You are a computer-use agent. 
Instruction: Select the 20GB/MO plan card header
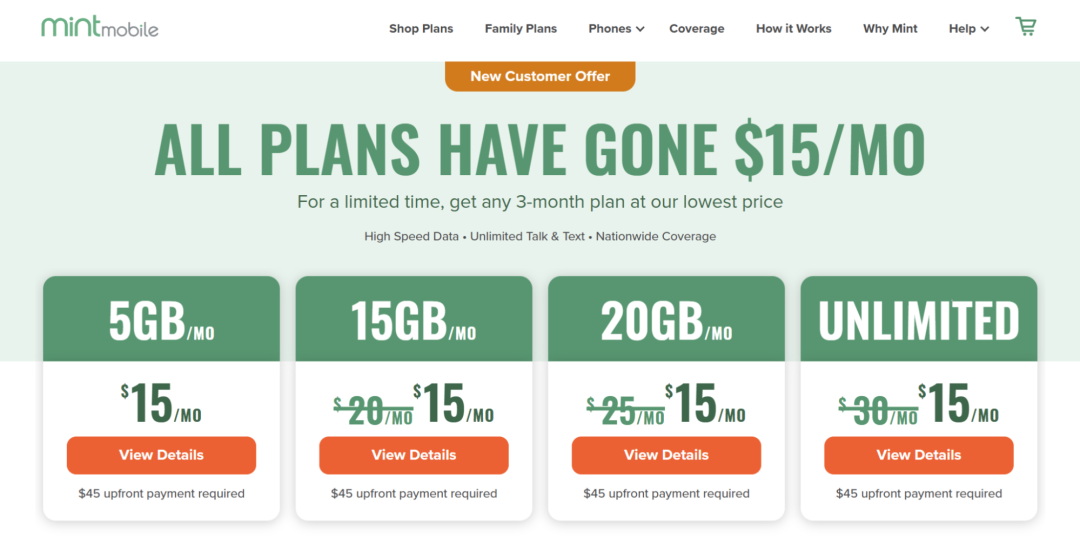pyautogui.click(x=666, y=319)
